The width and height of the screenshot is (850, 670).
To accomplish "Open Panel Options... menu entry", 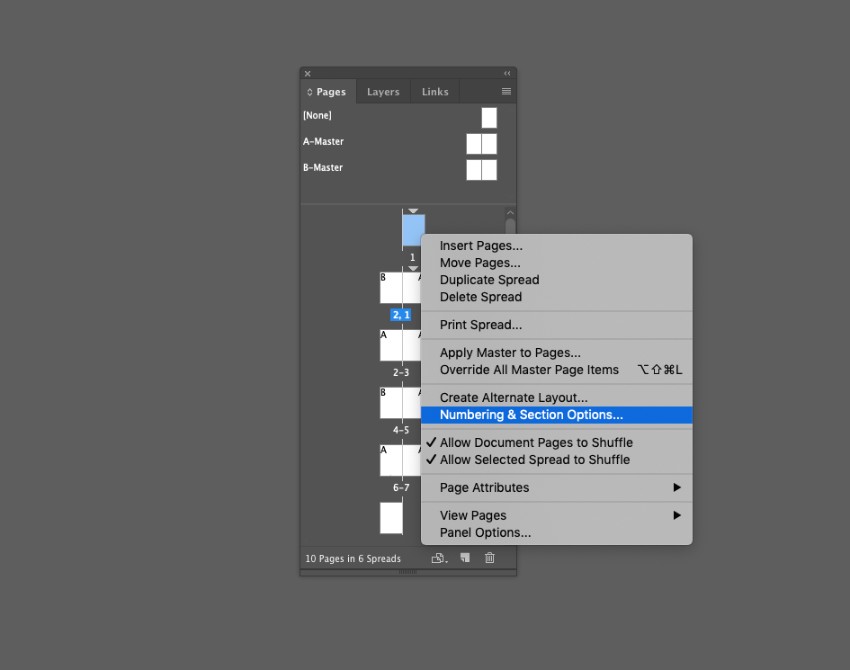I will (556, 532).
